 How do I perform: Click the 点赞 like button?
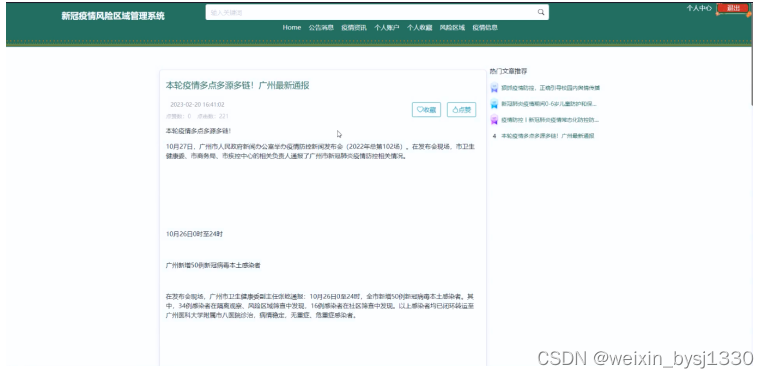[x=461, y=110]
